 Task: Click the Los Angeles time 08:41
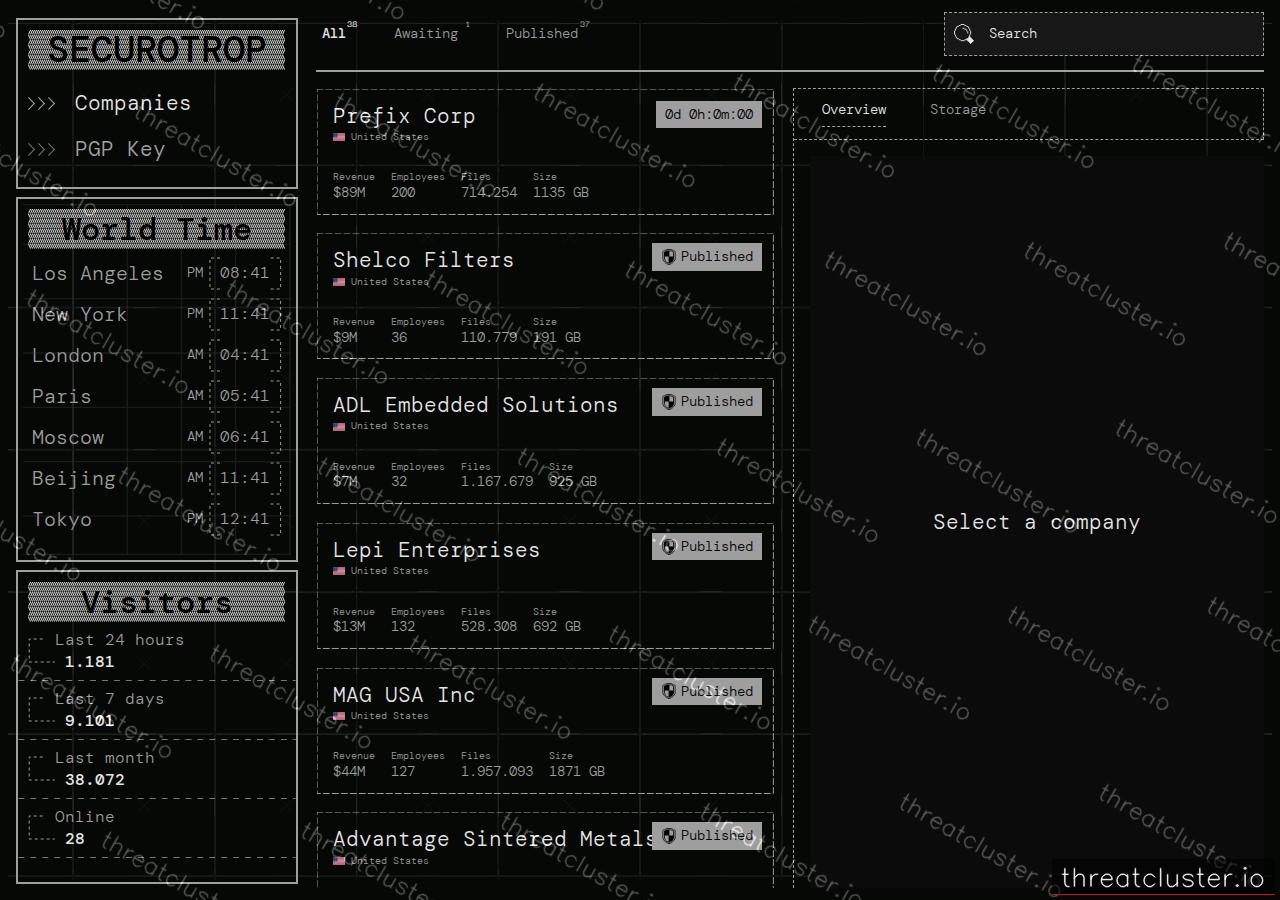tap(245, 273)
